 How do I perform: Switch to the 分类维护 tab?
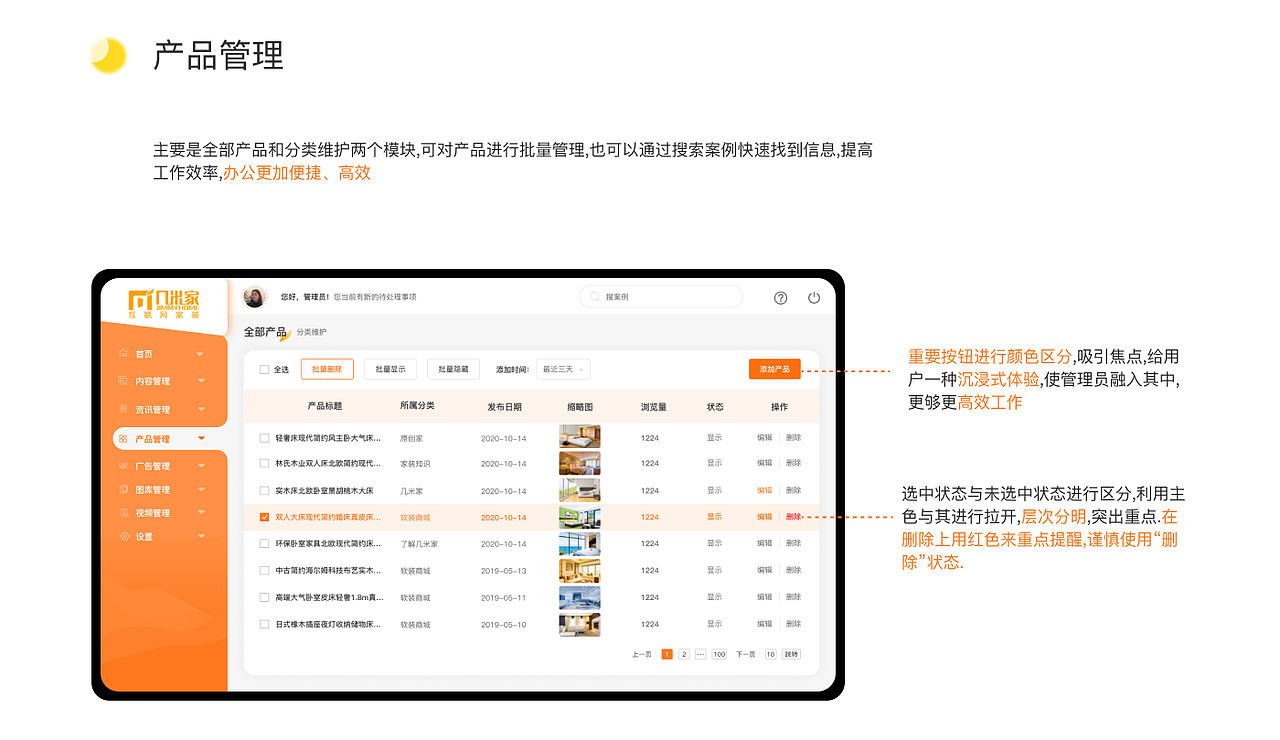pos(312,331)
